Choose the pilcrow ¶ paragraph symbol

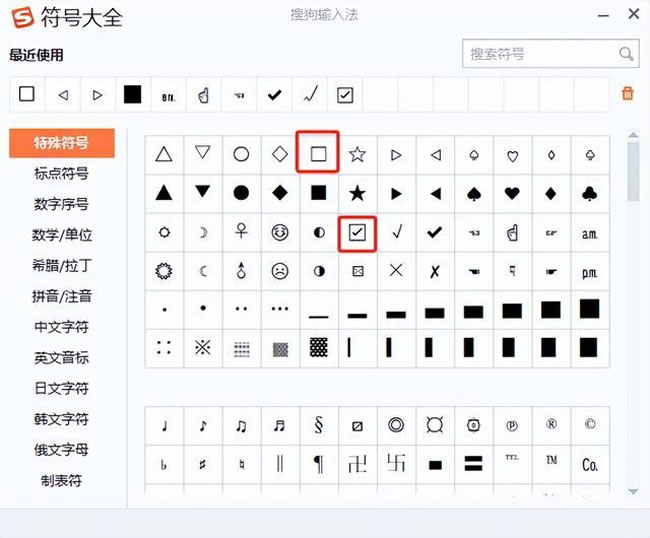(318, 464)
